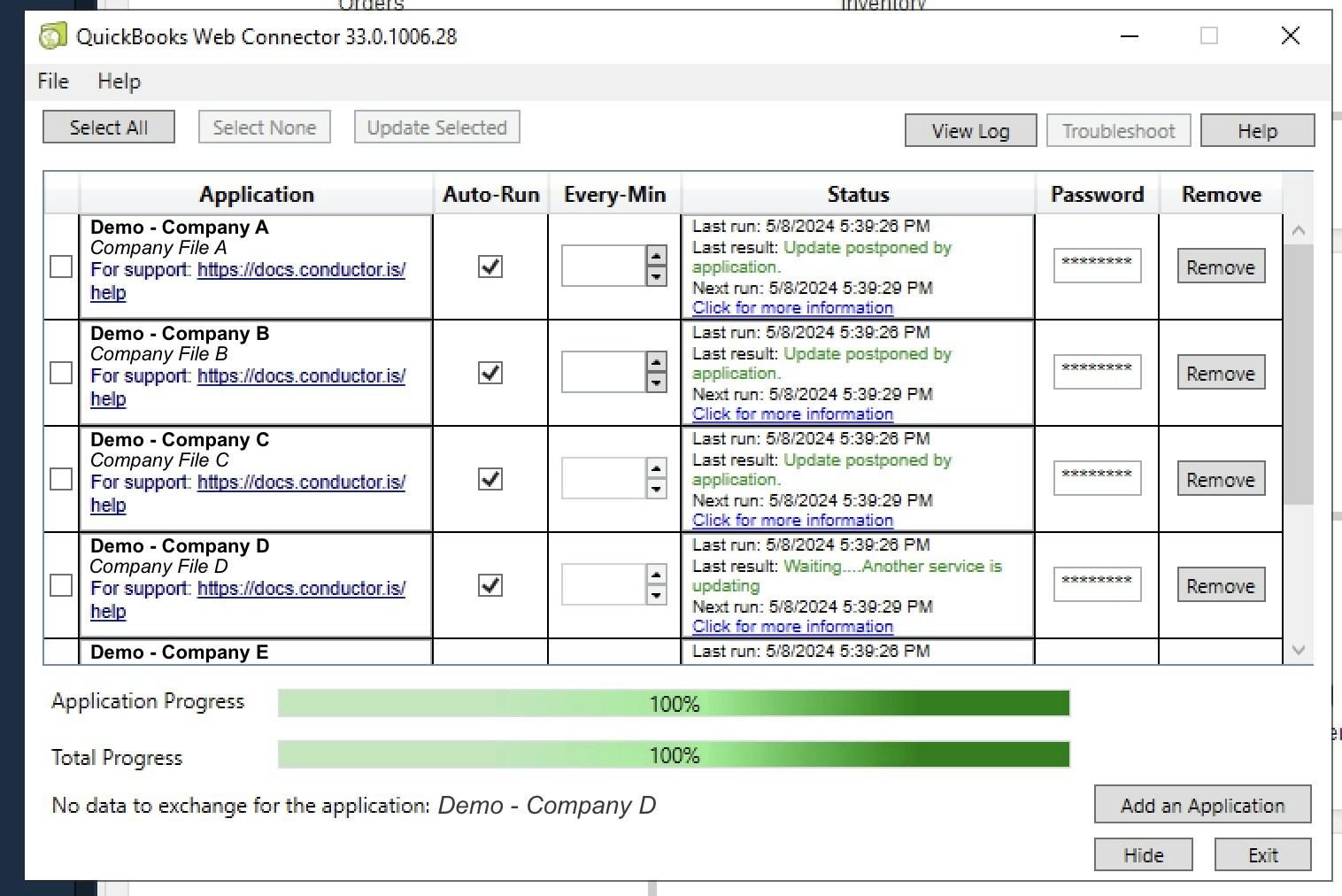Select the checkbox for Demo - Company C

tap(61, 479)
